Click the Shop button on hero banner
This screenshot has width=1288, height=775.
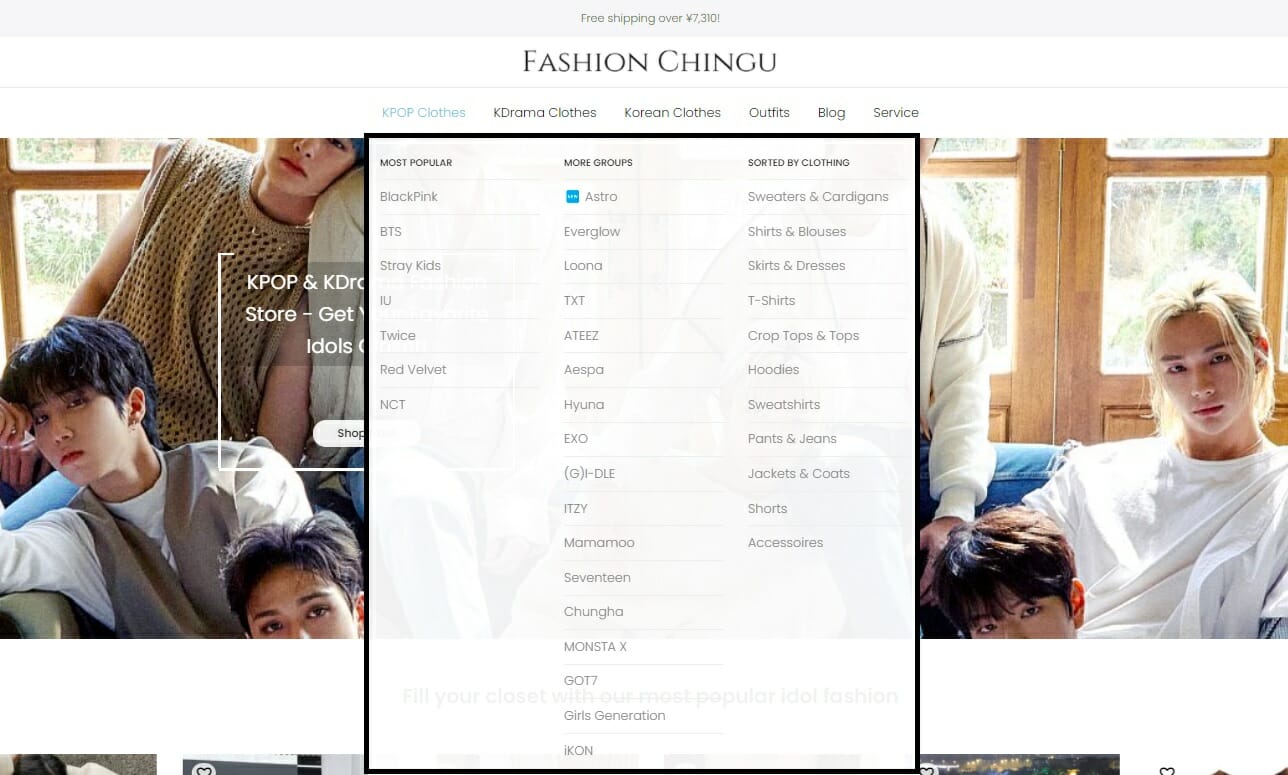pos(366,433)
